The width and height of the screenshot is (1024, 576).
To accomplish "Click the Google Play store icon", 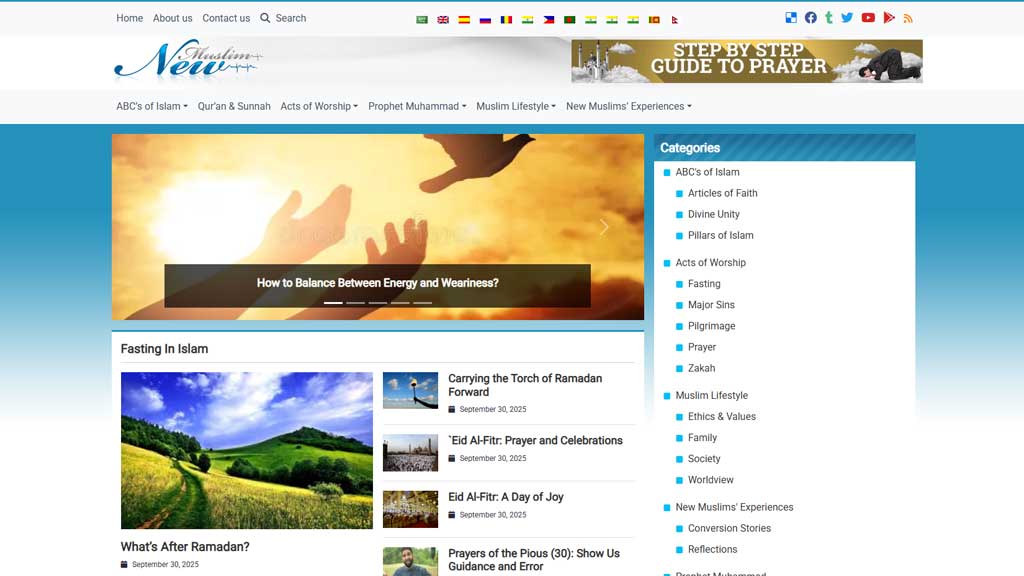I will coord(888,18).
